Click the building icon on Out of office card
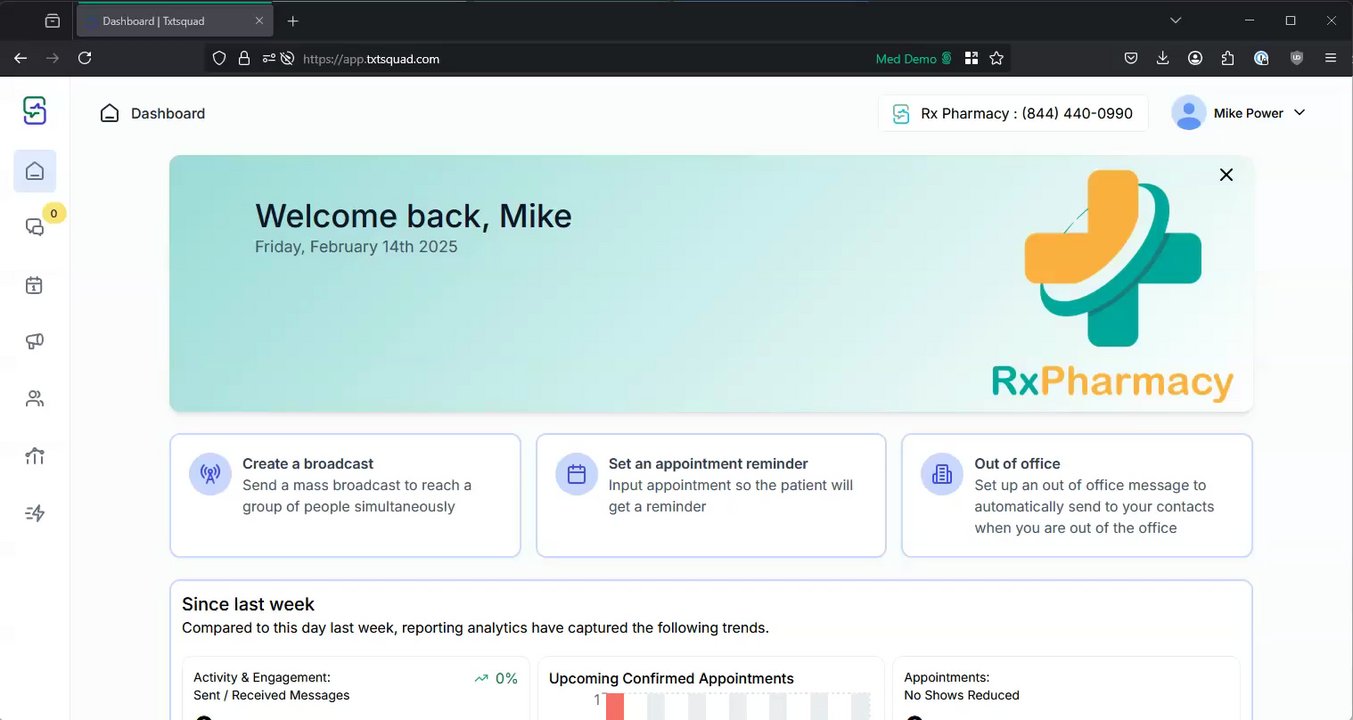The image size is (1353, 720). point(942,474)
